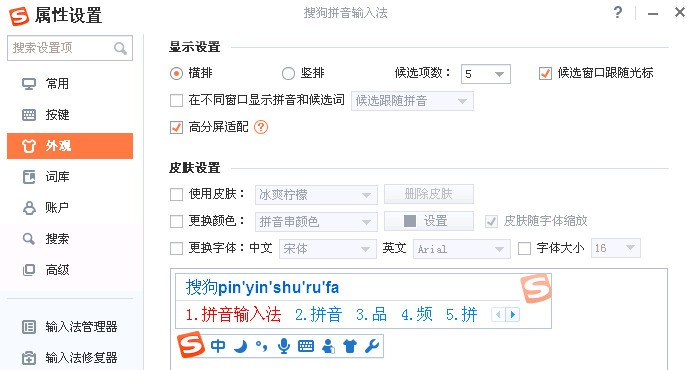Click the 删除皮肤 button
Viewport: 695px width, 370px height.
(429, 194)
